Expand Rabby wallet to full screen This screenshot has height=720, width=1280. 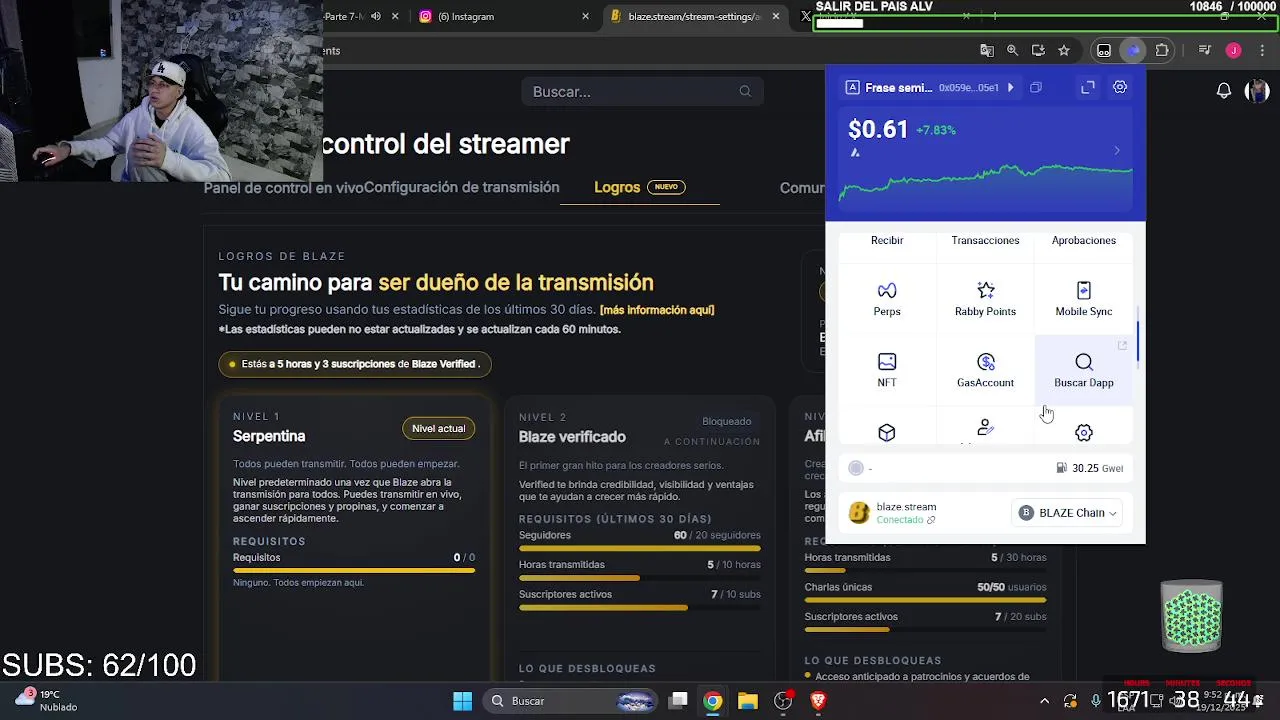click(x=1088, y=88)
